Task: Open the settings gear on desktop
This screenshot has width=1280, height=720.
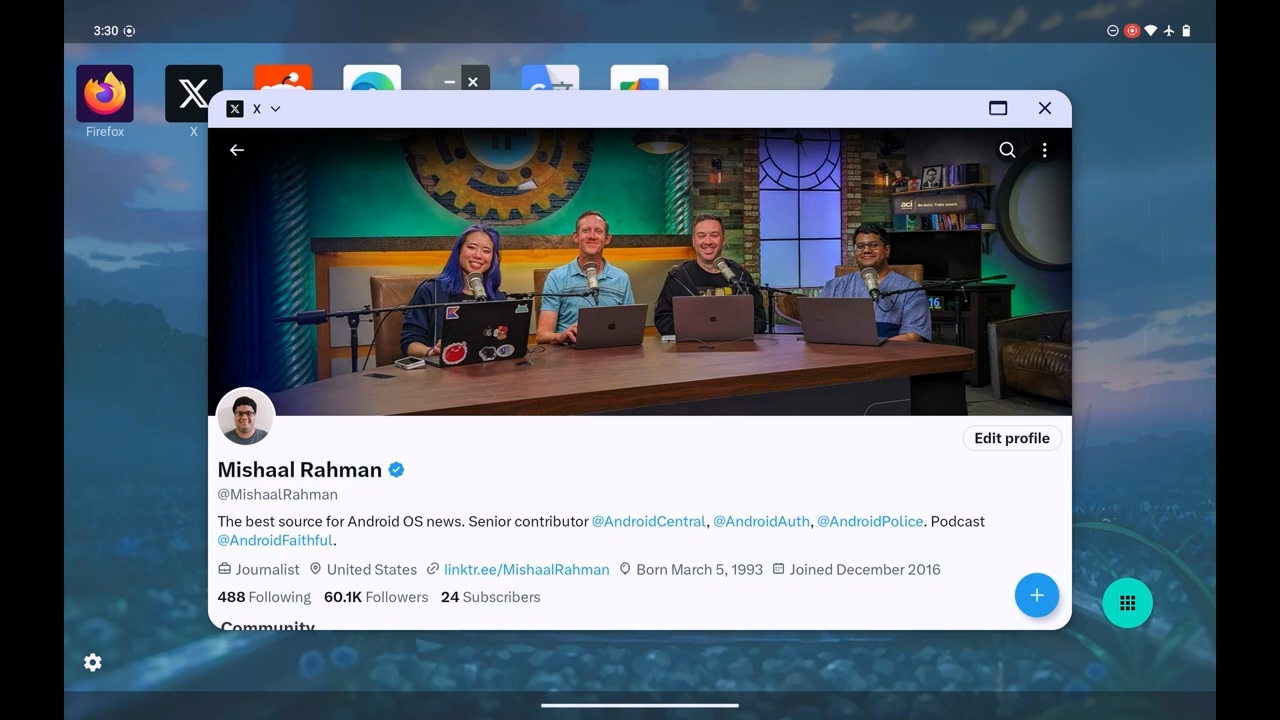Action: click(93, 662)
